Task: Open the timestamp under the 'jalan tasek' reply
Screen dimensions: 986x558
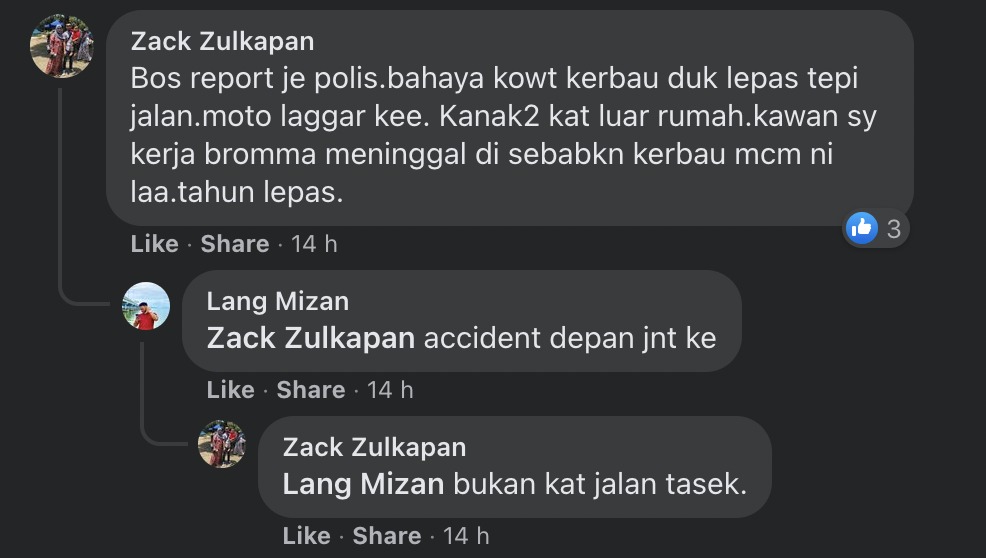Action: (x=466, y=536)
